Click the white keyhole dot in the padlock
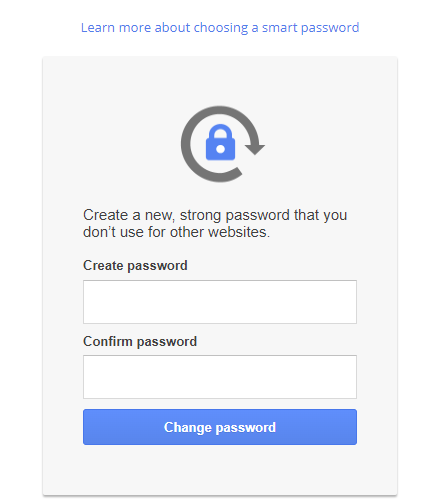The height and width of the screenshot is (503, 434). click(x=220, y=149)
